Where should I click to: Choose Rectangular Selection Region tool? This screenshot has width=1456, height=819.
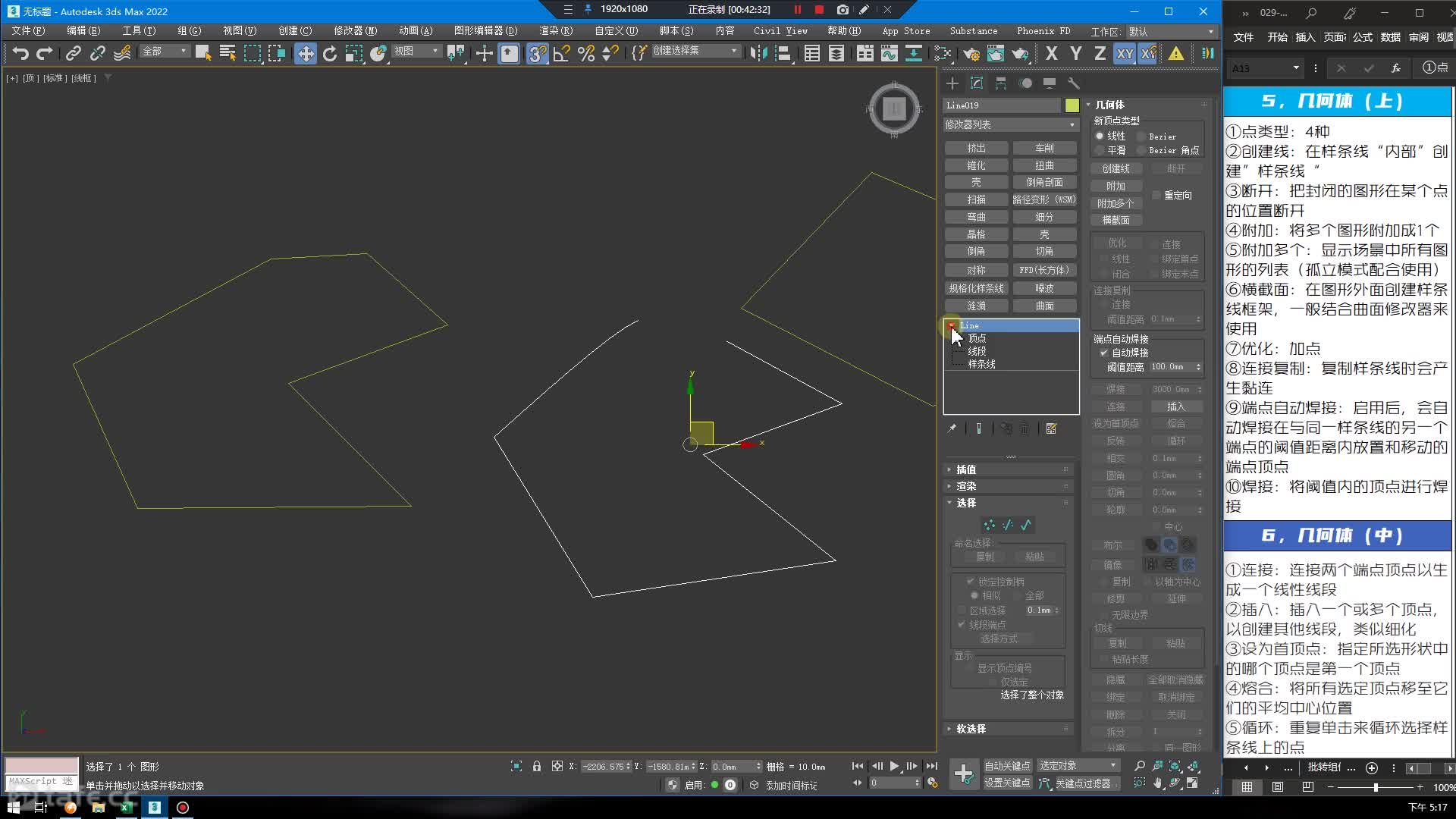click(252, 53)
